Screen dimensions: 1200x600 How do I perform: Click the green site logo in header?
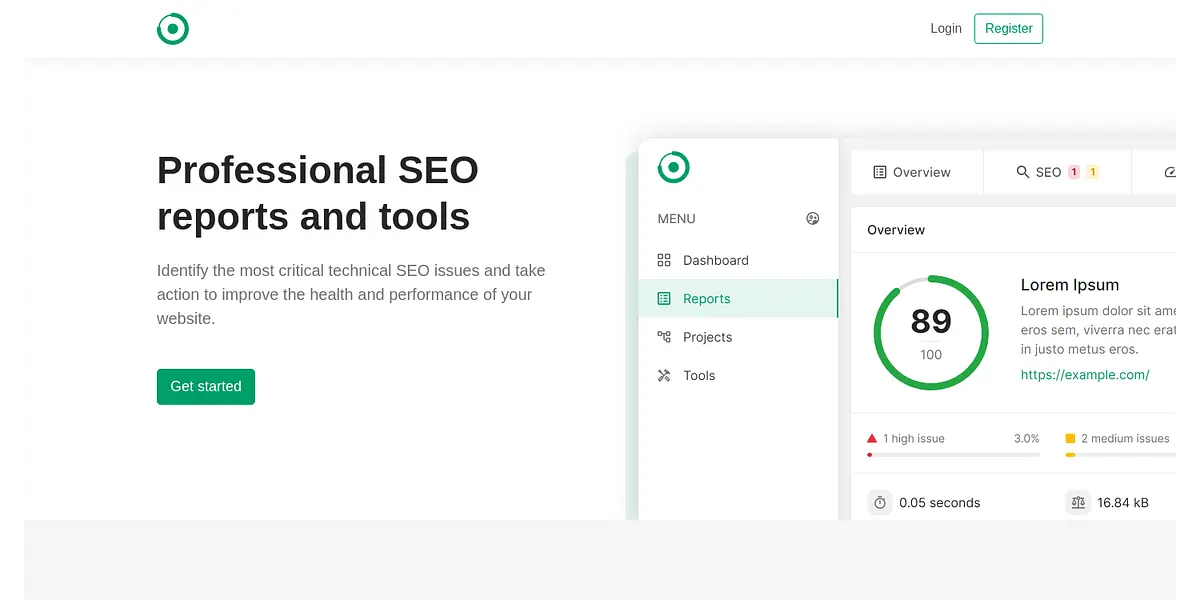tap(173, 29)
